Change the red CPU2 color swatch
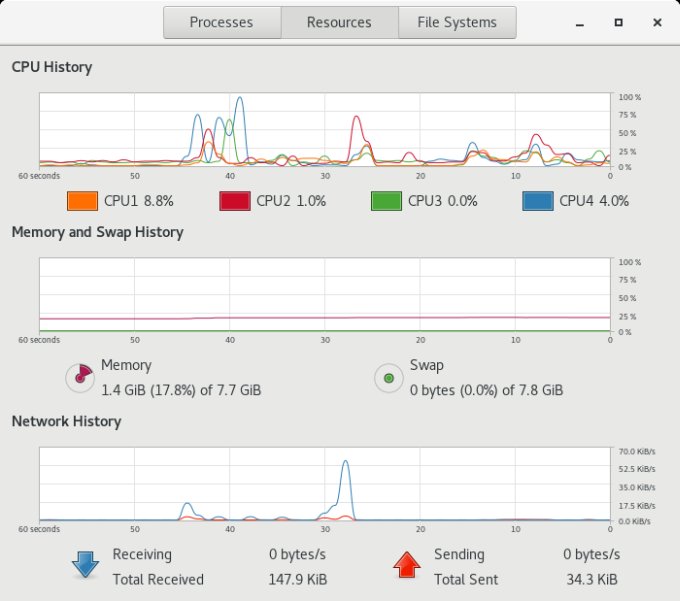The height and width of the screenshot is (601, 680). coord(233,201)
